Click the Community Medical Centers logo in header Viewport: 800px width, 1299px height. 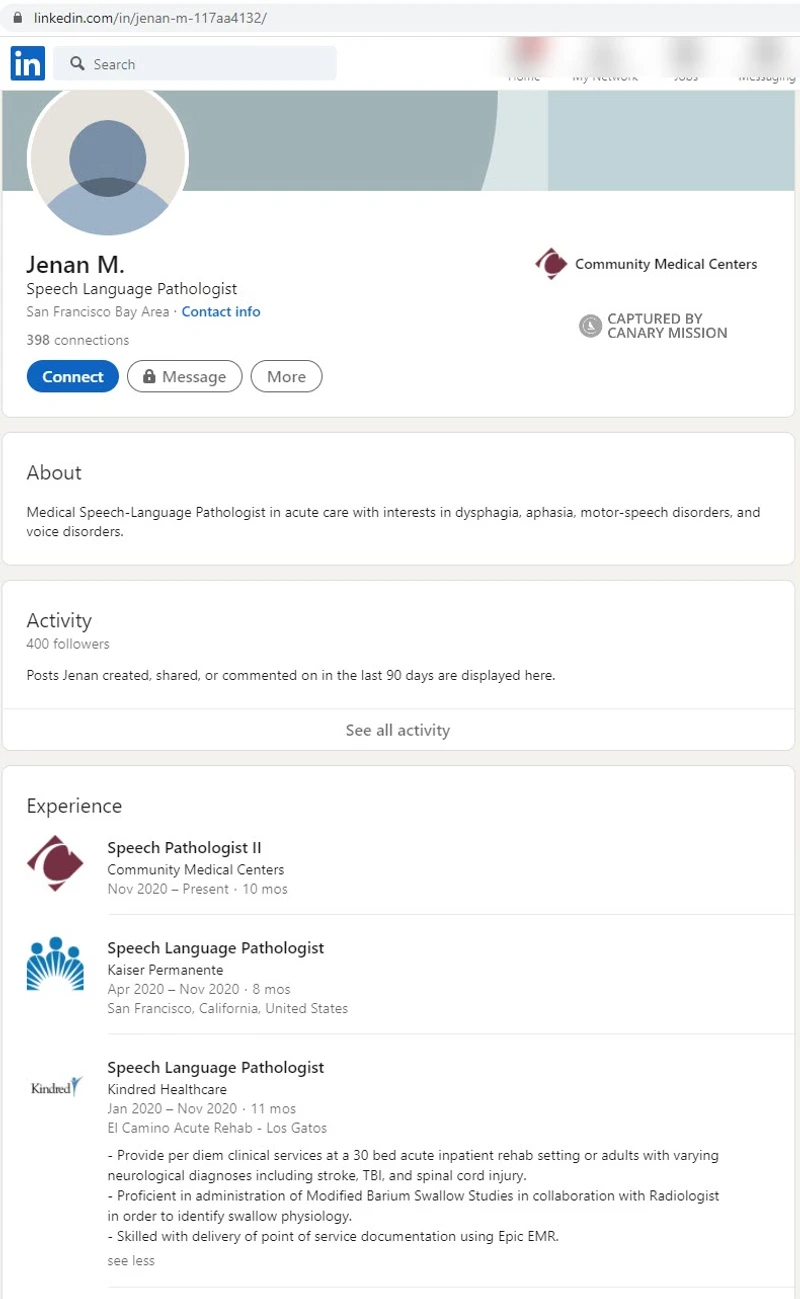(x=551, y=264)
